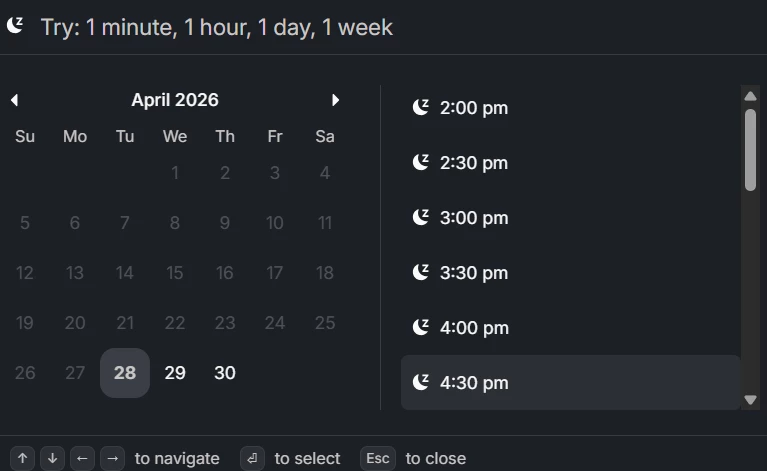The width and height of the screenshot is (767, 471).
Task: Choose the 3:00 pm time entry
Action: 570,218
